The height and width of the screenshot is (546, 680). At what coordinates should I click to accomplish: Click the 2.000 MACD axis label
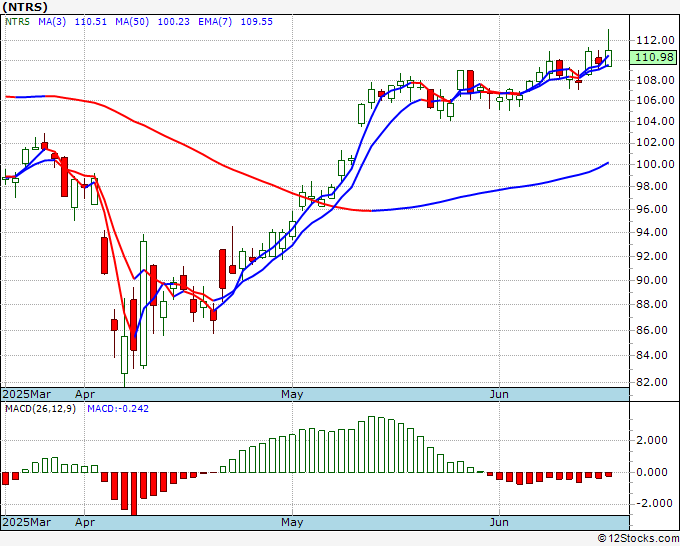pyautogui.click(x=652, y=440)
